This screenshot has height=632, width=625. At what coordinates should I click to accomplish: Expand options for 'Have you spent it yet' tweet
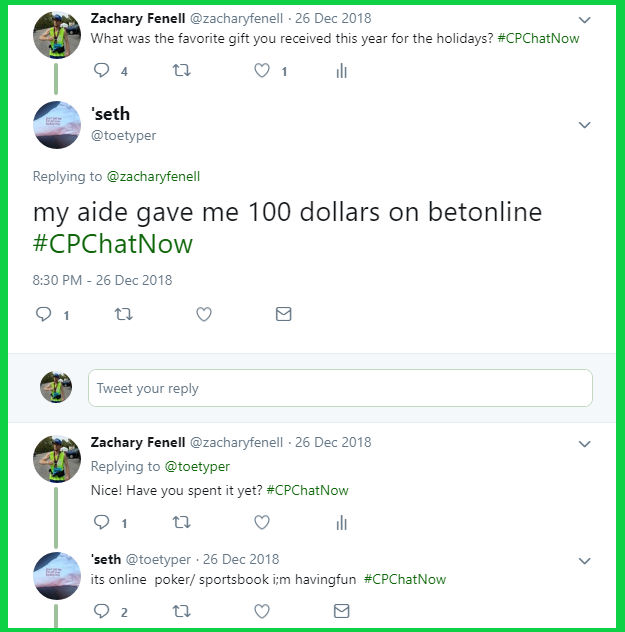click(x=584, y=444)
